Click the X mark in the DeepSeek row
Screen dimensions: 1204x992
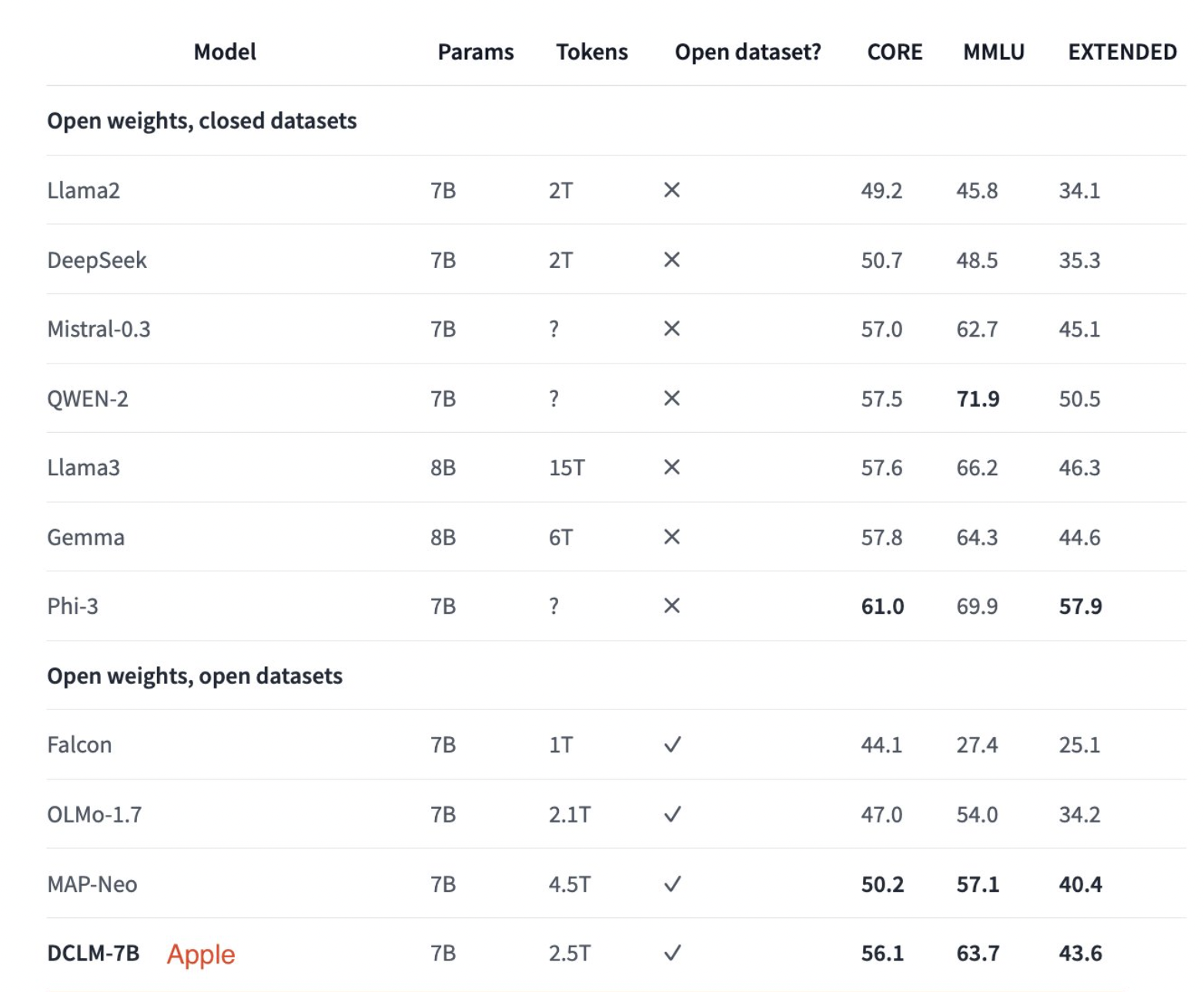tap(671, 260)
